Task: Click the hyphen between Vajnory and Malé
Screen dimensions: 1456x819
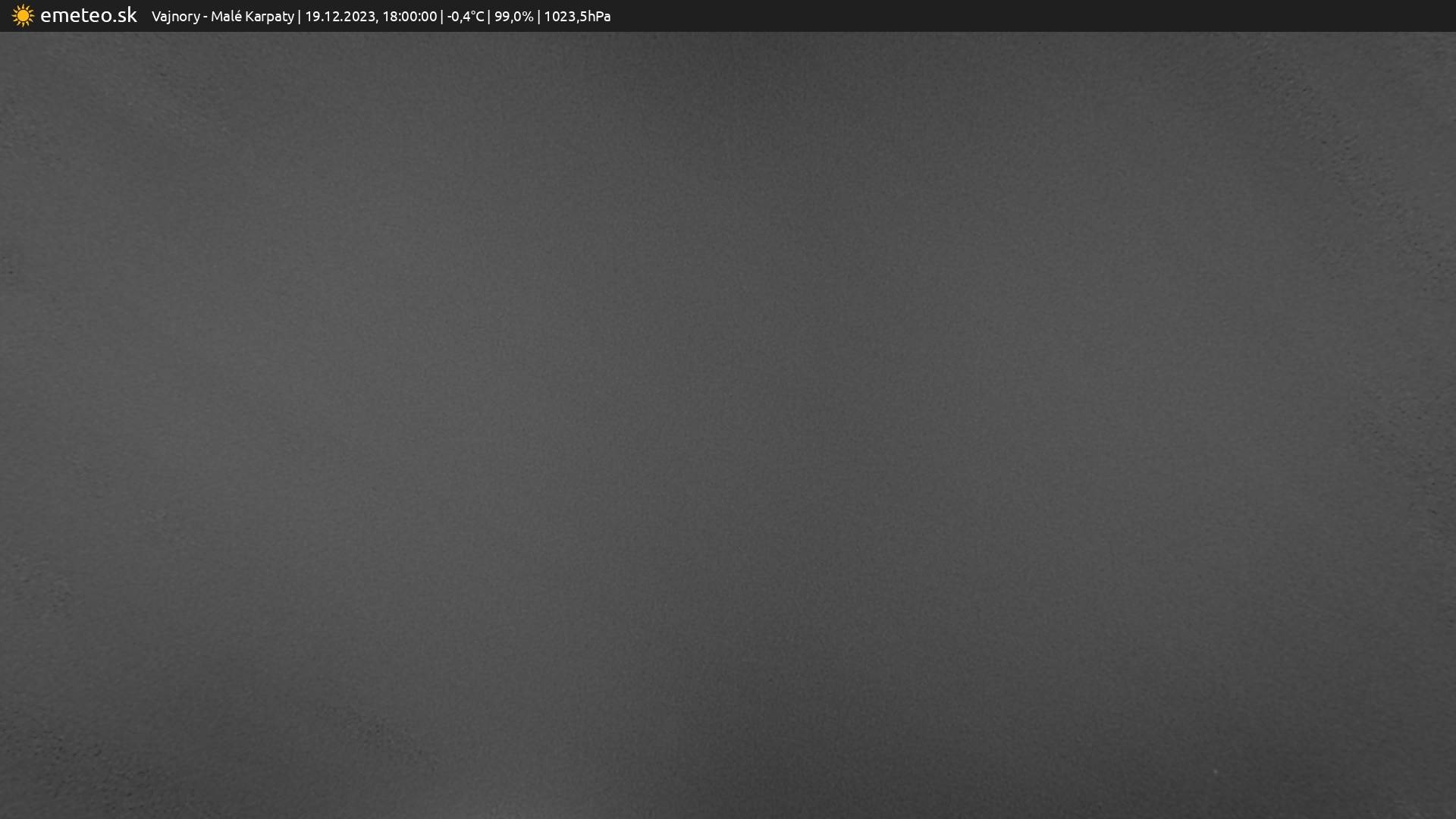Action: pyautogui.click(x=205, y=17)
